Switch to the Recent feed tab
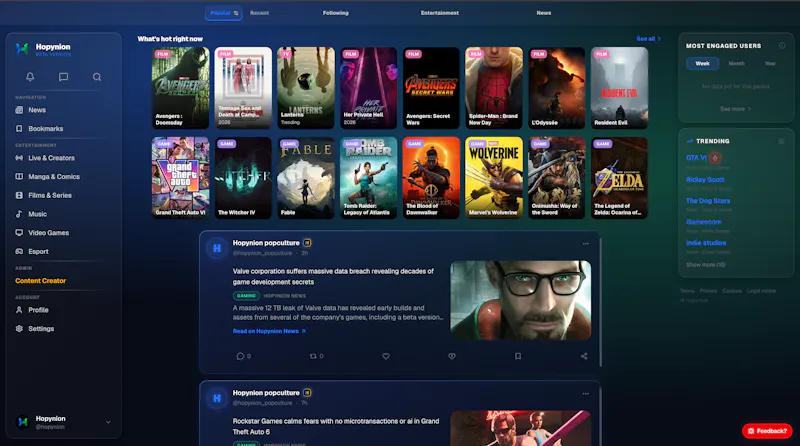Screen dimensions: 800x446 [x=259, y=13]
